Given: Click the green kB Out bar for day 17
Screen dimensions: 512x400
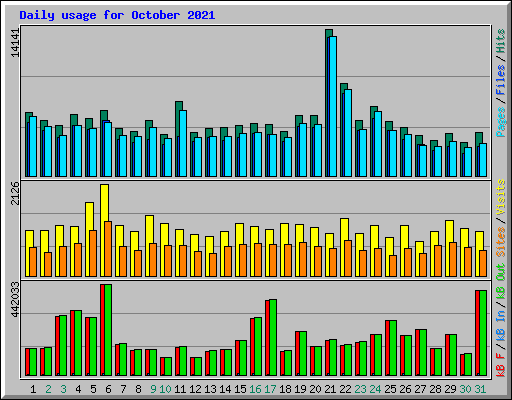Looking at the screenshot, I should 273,338.
